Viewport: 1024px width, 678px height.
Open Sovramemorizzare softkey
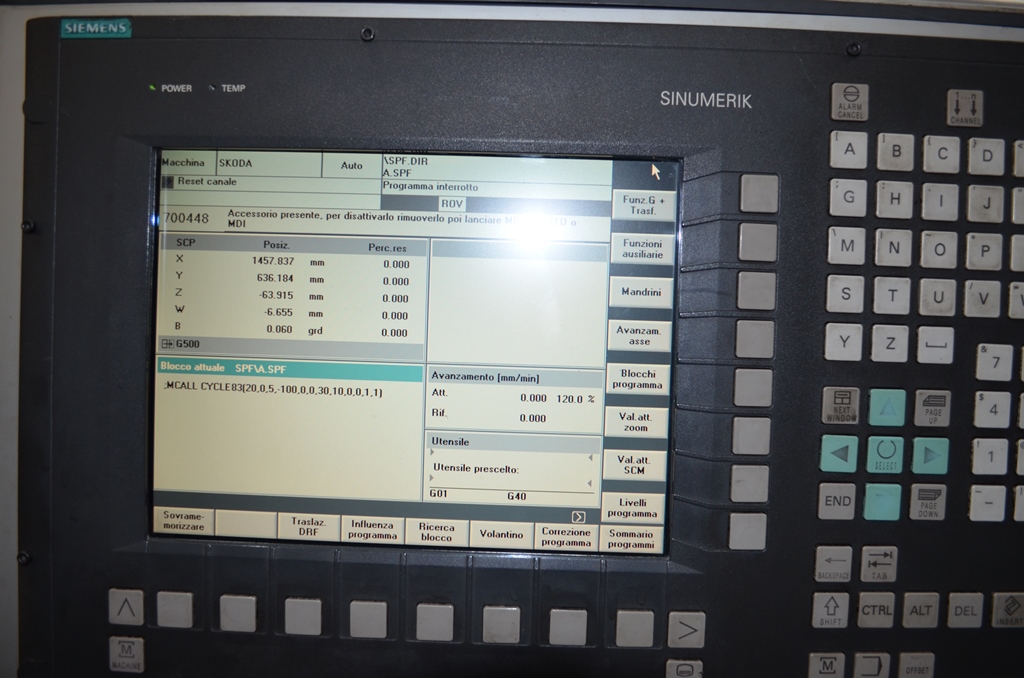point(184,521)
